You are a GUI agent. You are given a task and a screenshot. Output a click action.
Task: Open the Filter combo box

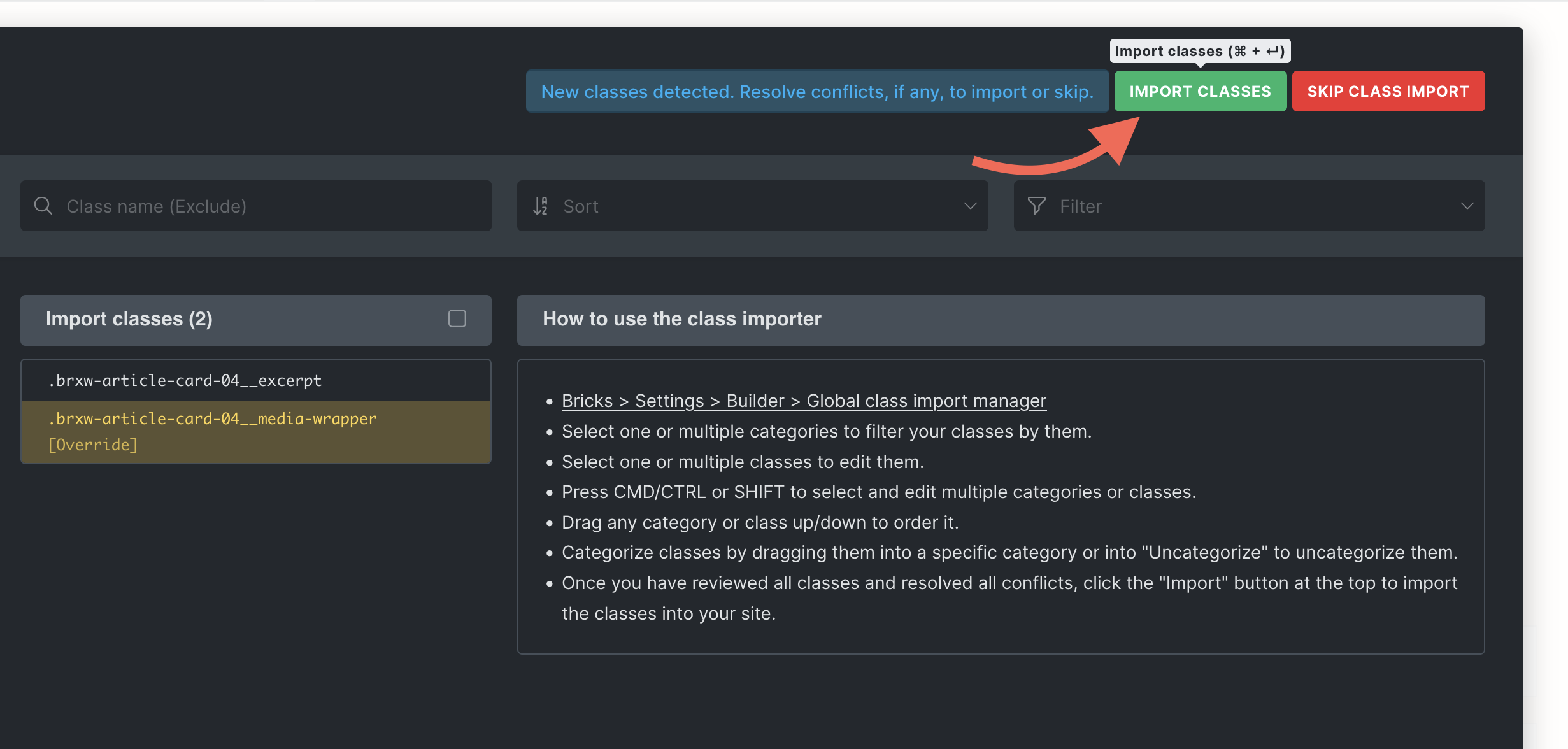1248,206
